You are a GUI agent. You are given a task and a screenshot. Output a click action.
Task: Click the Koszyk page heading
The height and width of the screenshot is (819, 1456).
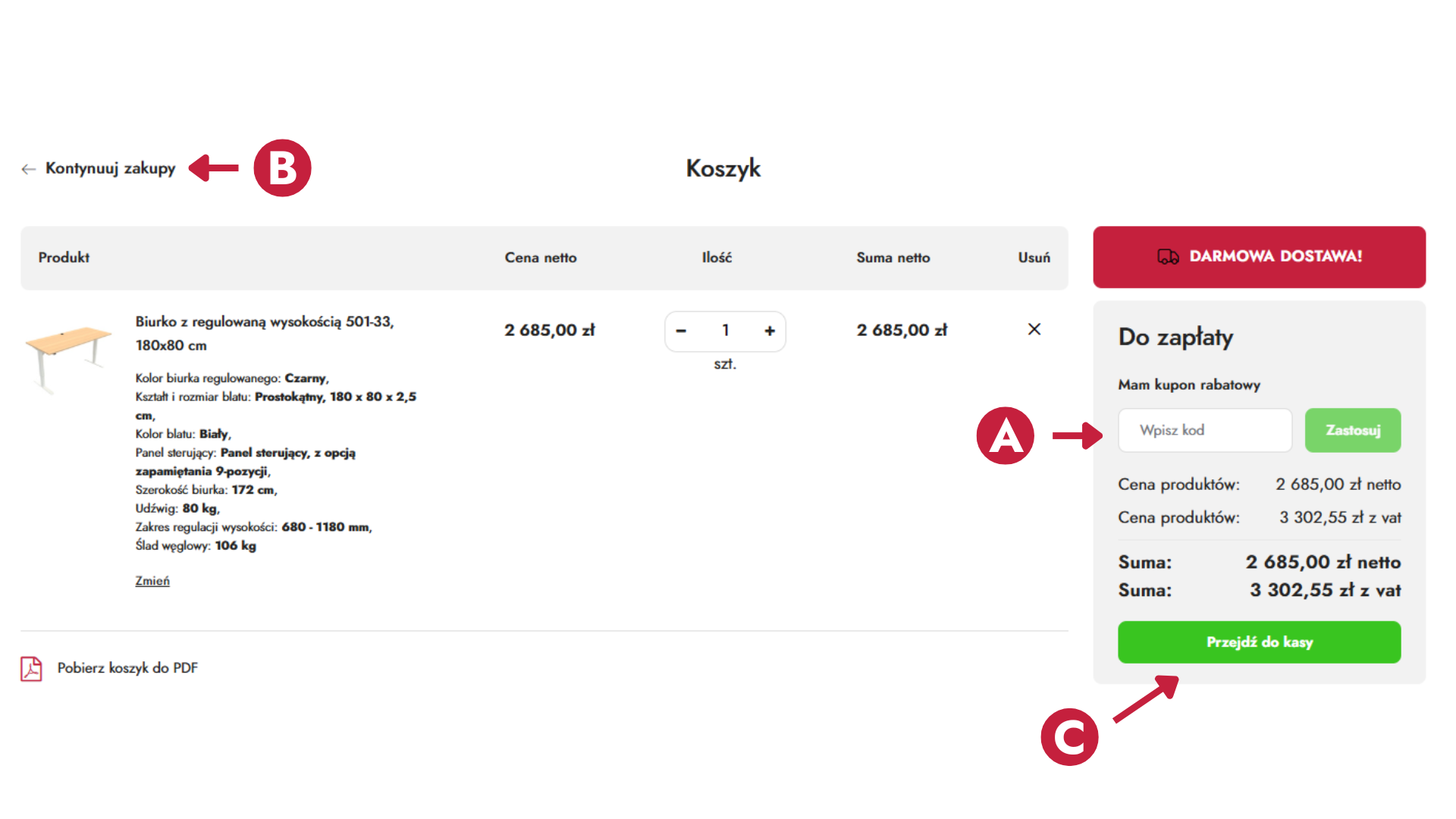click(723, 168)
